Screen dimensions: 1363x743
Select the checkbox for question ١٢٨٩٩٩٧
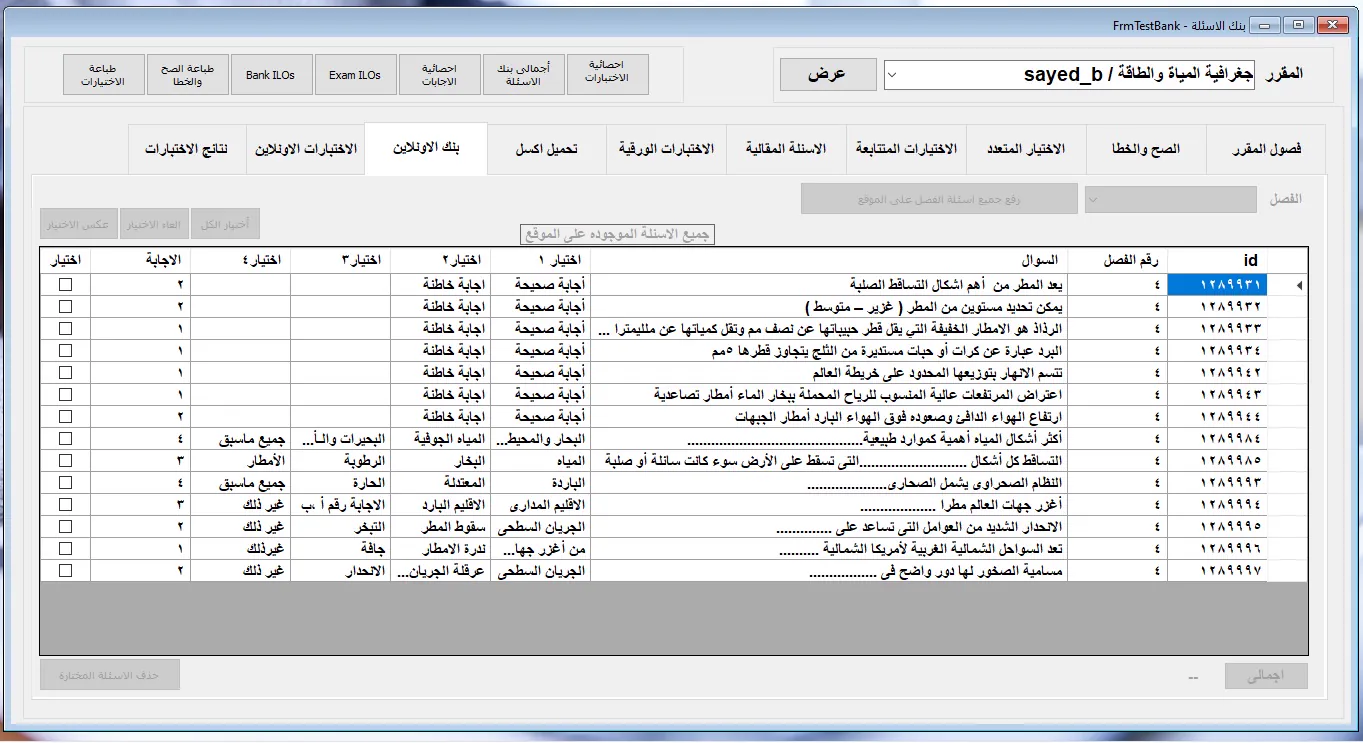[x=66, y=571]
